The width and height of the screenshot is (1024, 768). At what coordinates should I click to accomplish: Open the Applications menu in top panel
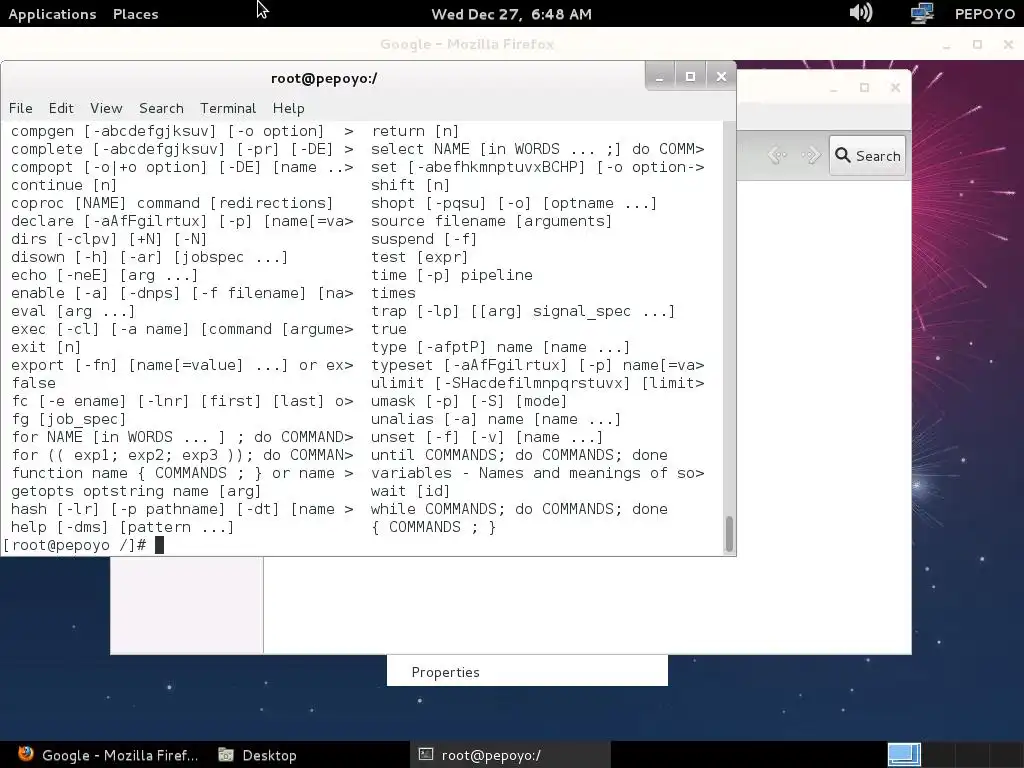52,14
